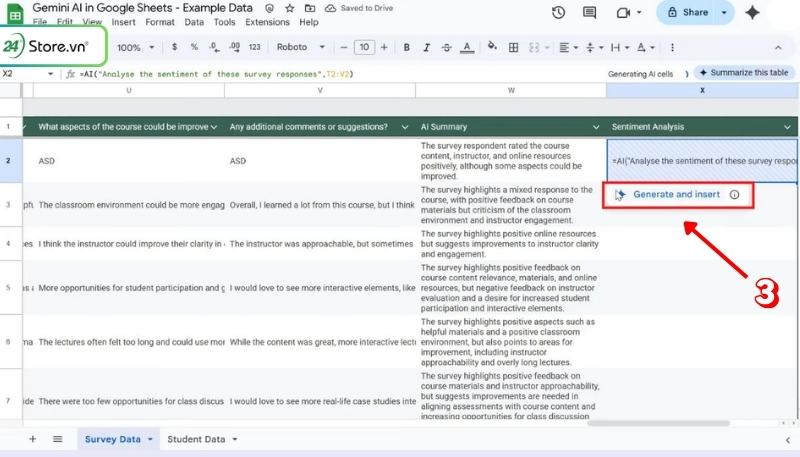Click the info icon beside Generate and insert
The image size is (800, 457).
(734, 194)
